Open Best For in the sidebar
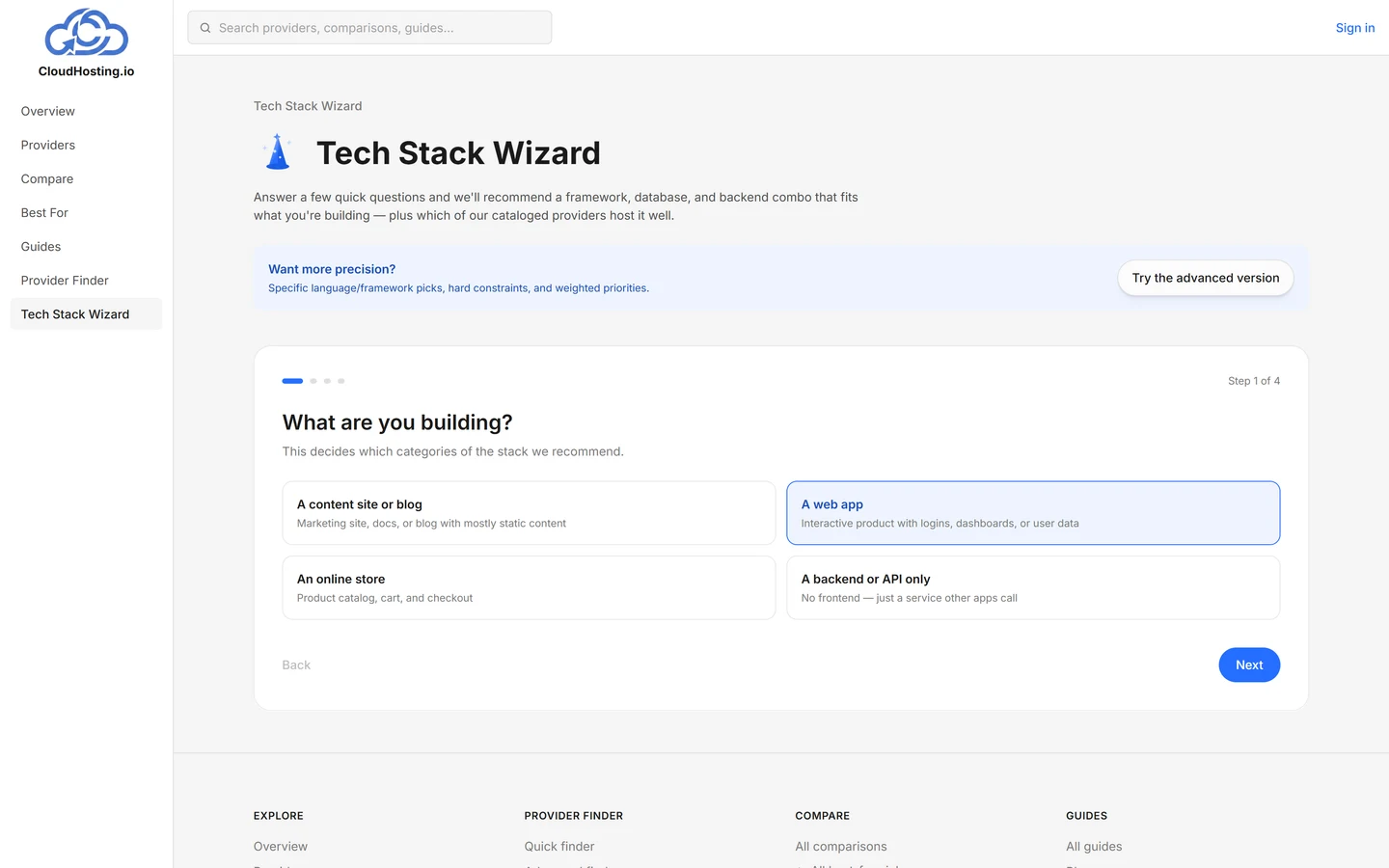Screen dimensions: 1389x868 [86, 212]
